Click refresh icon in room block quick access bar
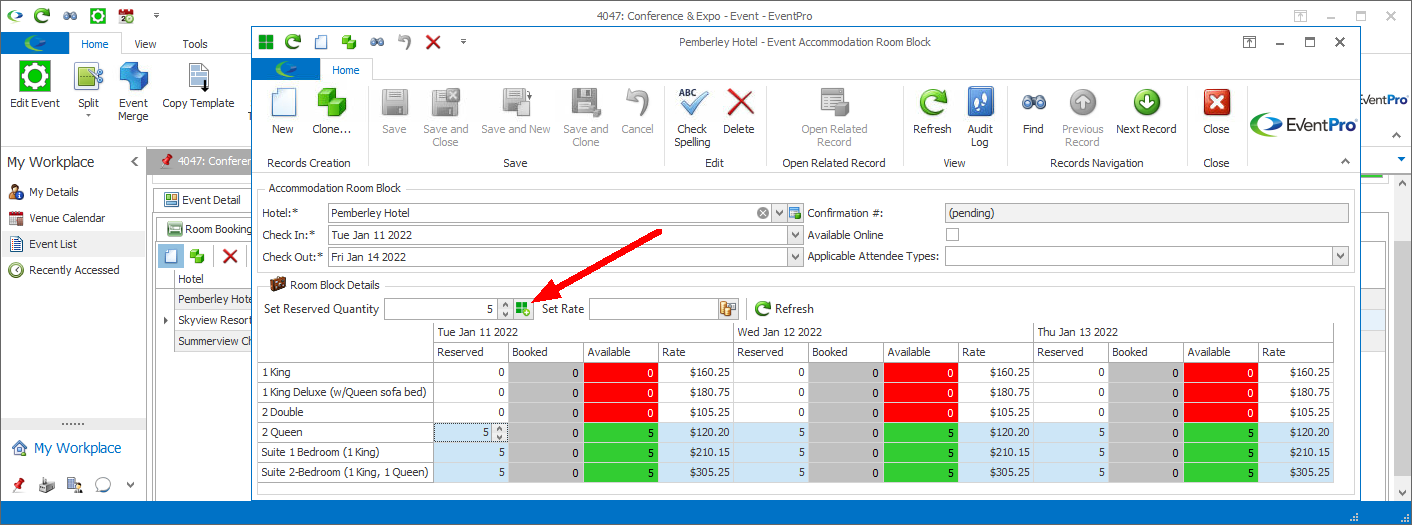 point(293,42)
